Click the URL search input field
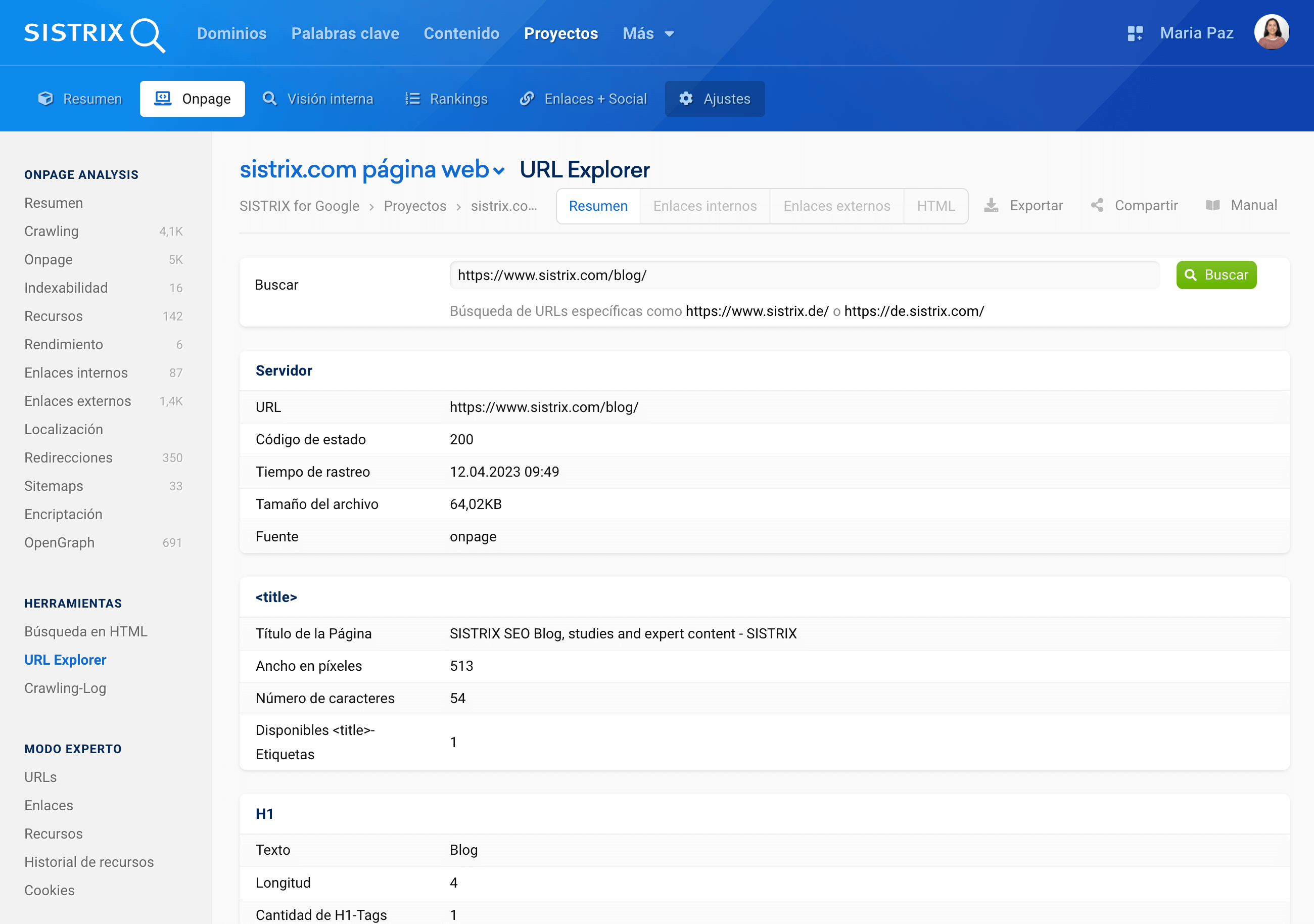 (804, 275)
